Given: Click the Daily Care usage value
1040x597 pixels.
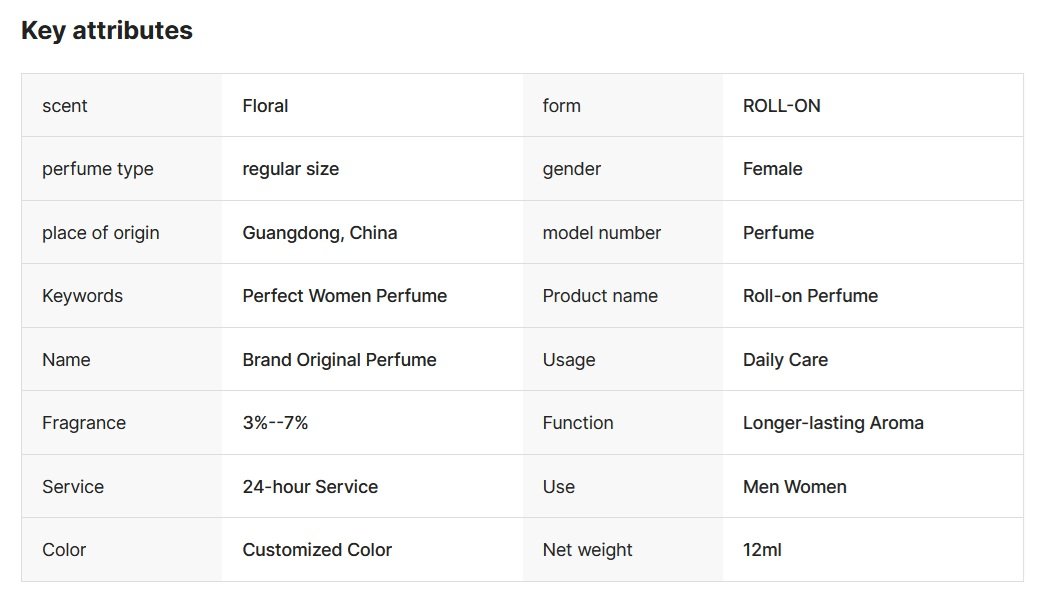Looking at the screenshot, I should pos(785,360).
